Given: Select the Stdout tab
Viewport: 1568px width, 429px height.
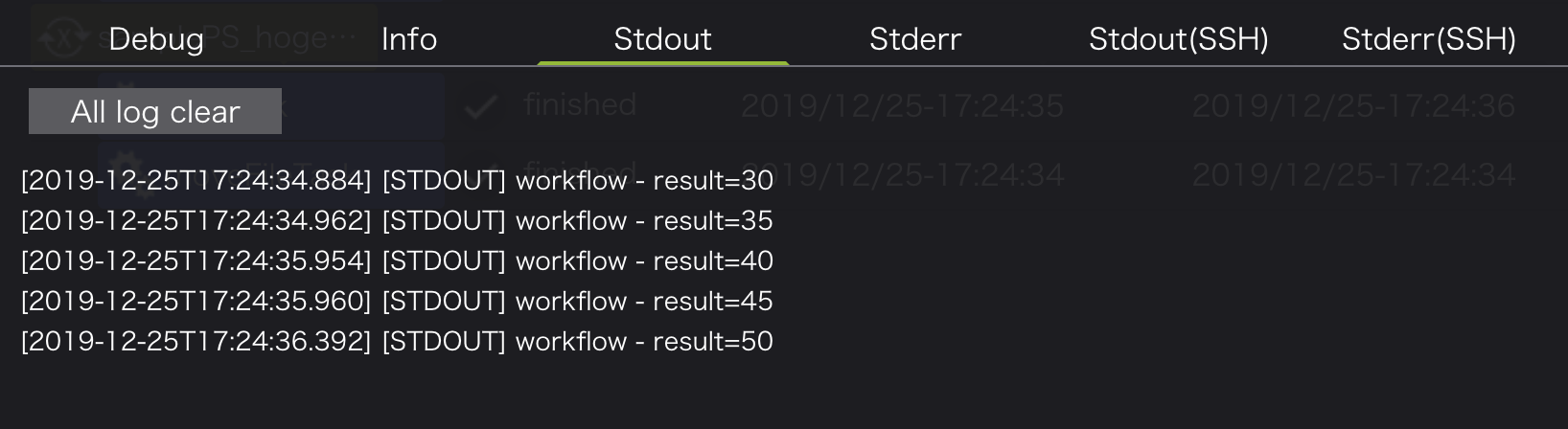Looking at the screenshot, I should click(x=662, y=39).
